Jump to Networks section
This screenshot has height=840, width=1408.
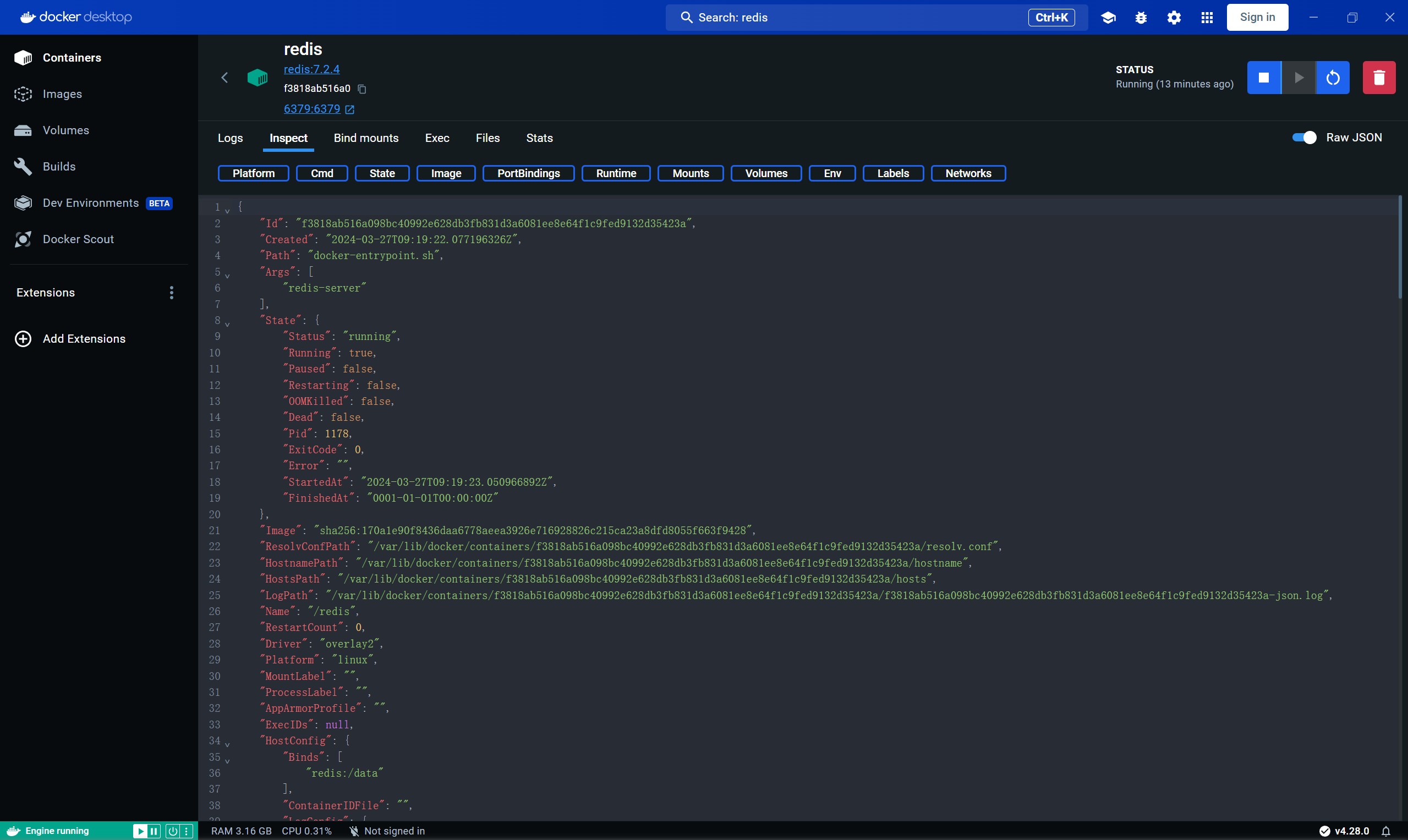point(968,173)
